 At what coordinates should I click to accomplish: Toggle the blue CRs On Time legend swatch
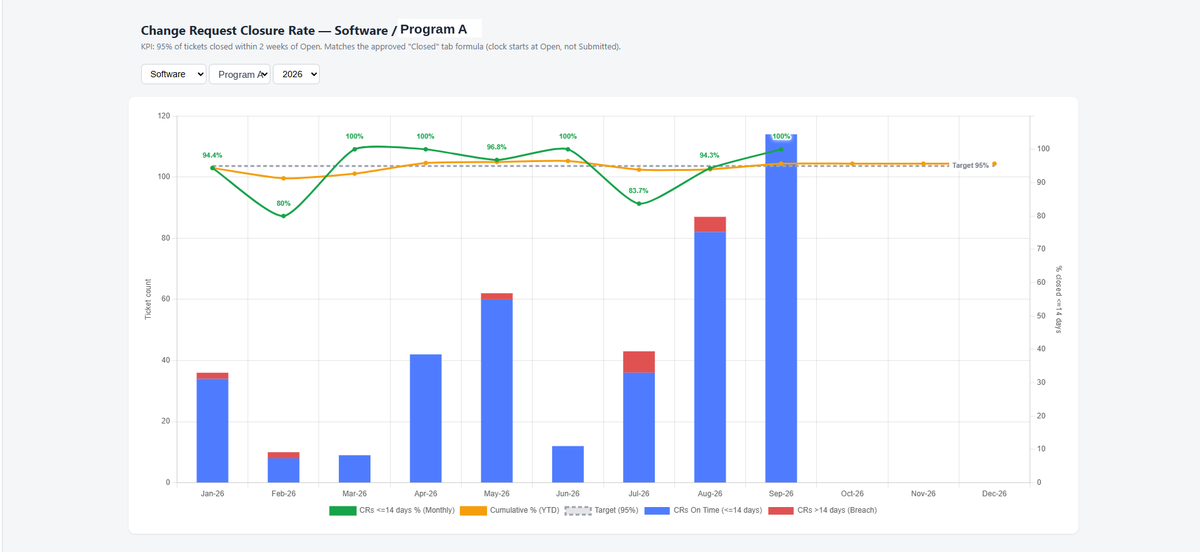pyautogui.click(x=658, y=510)
